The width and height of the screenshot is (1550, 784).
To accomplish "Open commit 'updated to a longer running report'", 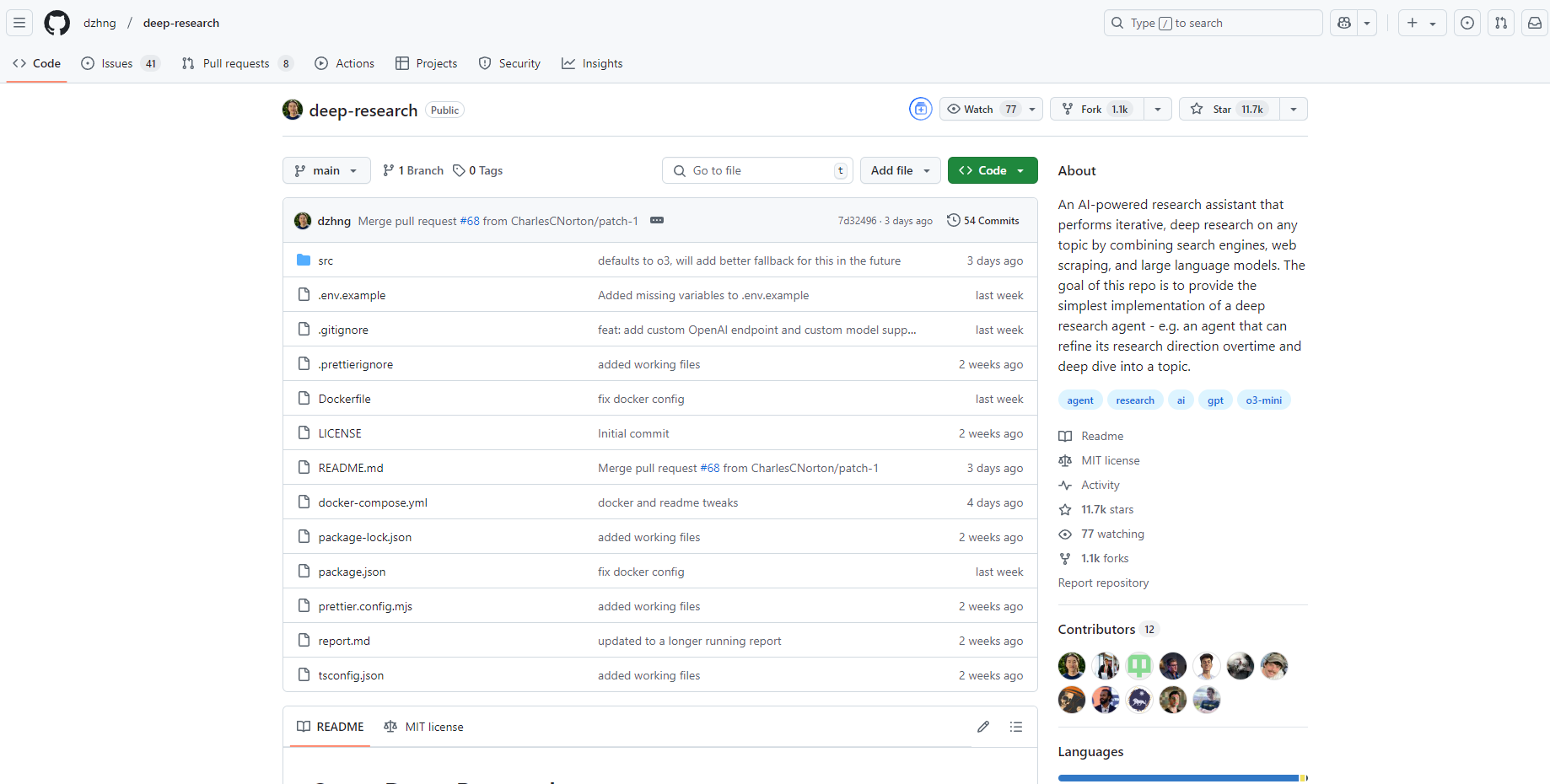I will pyautogui.click(x=690, y=641).
